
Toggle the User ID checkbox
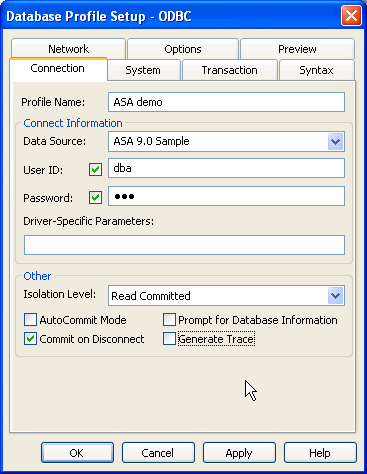click(x=95, y=170)
